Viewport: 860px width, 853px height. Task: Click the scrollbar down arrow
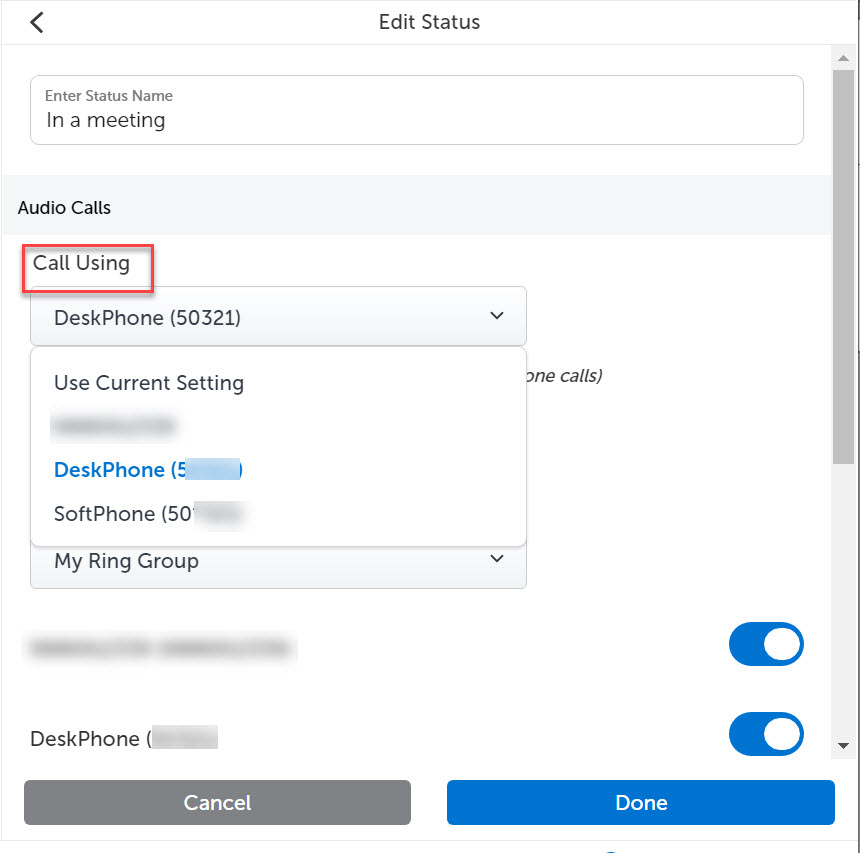click(x=844, y=745)
